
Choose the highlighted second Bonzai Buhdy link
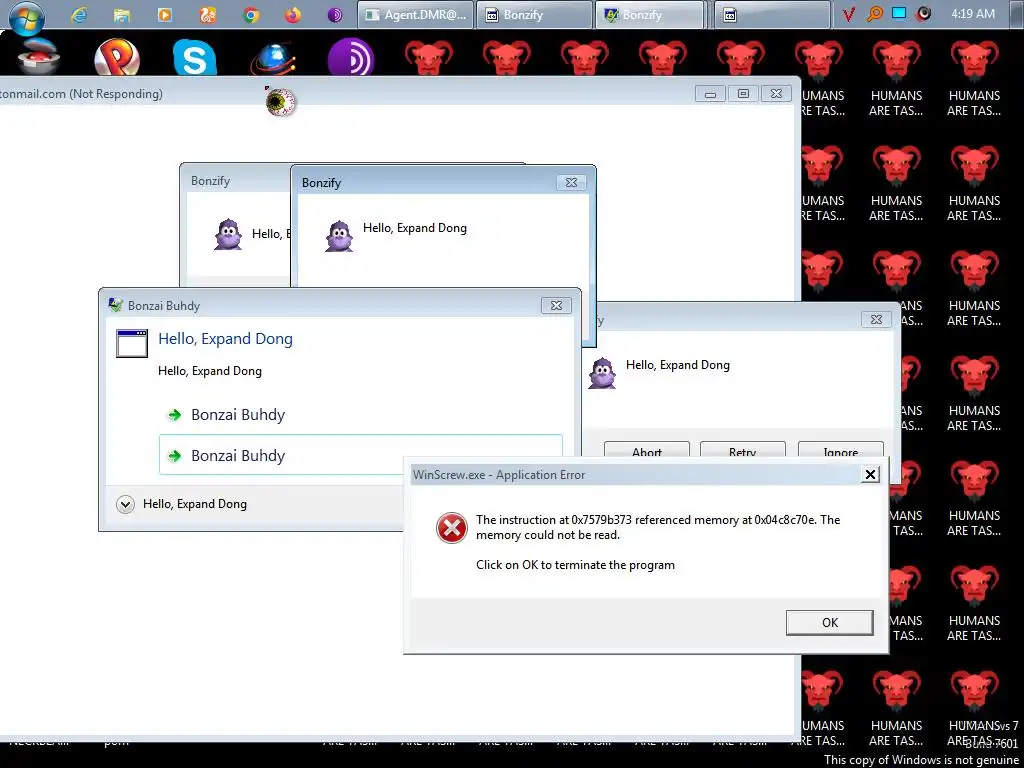(360, 455)
